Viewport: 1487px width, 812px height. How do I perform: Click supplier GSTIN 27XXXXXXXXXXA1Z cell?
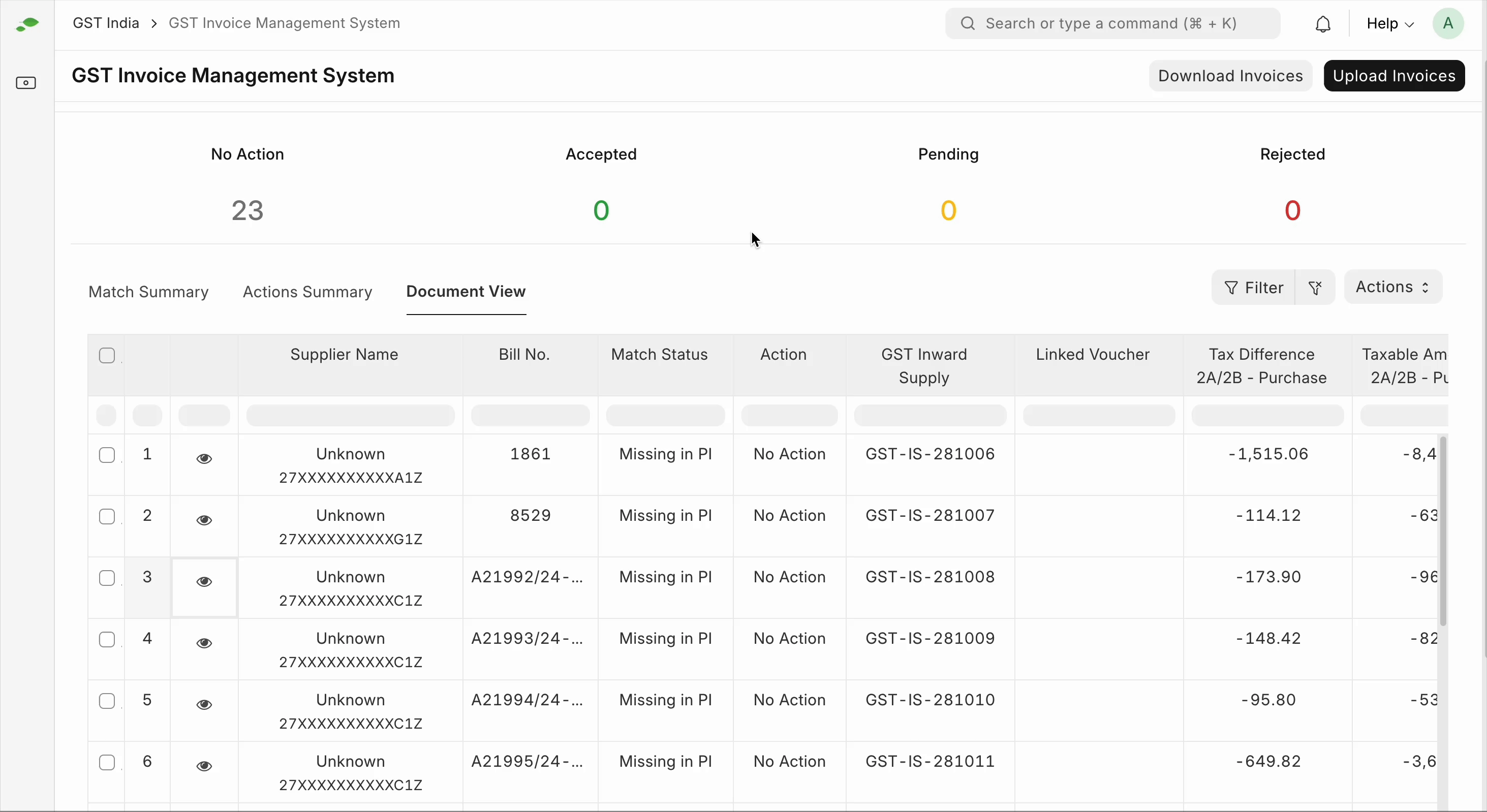(350, 478)
